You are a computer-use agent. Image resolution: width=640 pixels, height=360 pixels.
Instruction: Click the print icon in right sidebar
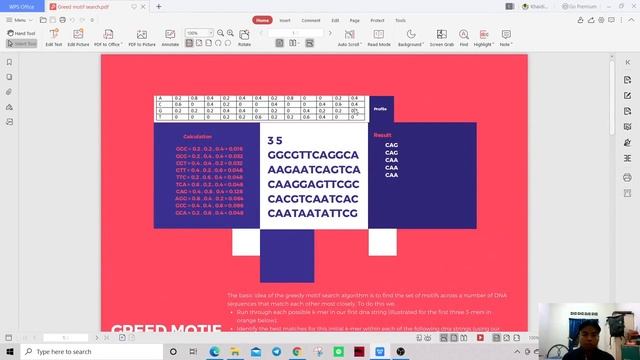tap(627, 177)
